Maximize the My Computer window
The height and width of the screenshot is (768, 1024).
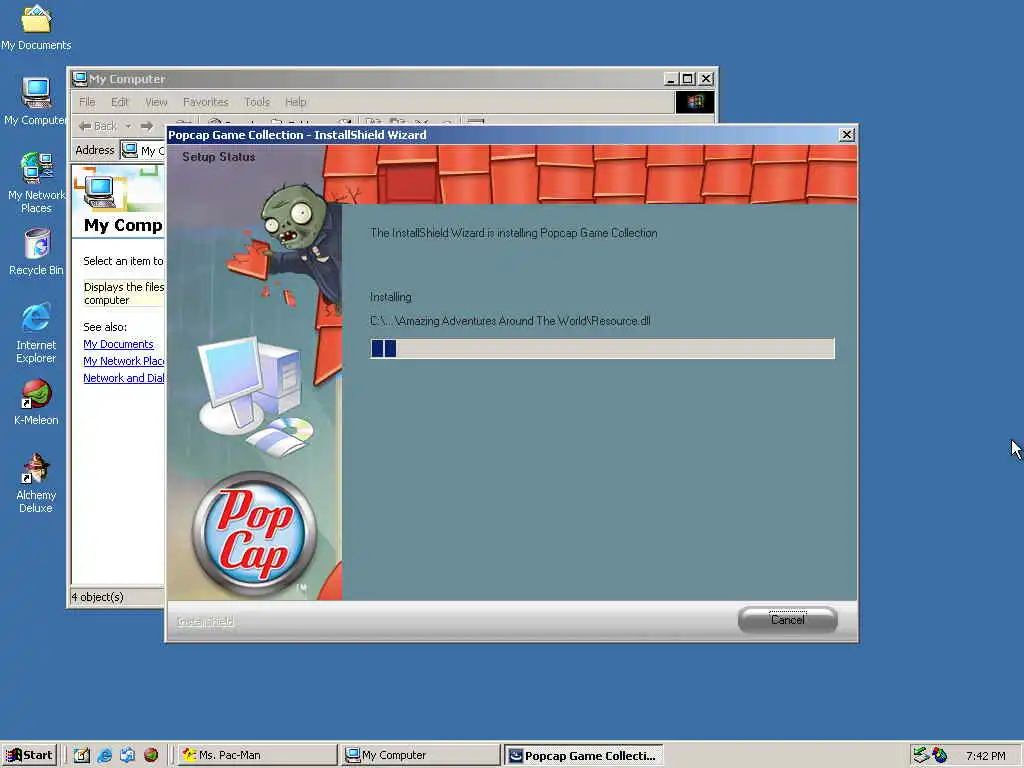tap(688, 79)
